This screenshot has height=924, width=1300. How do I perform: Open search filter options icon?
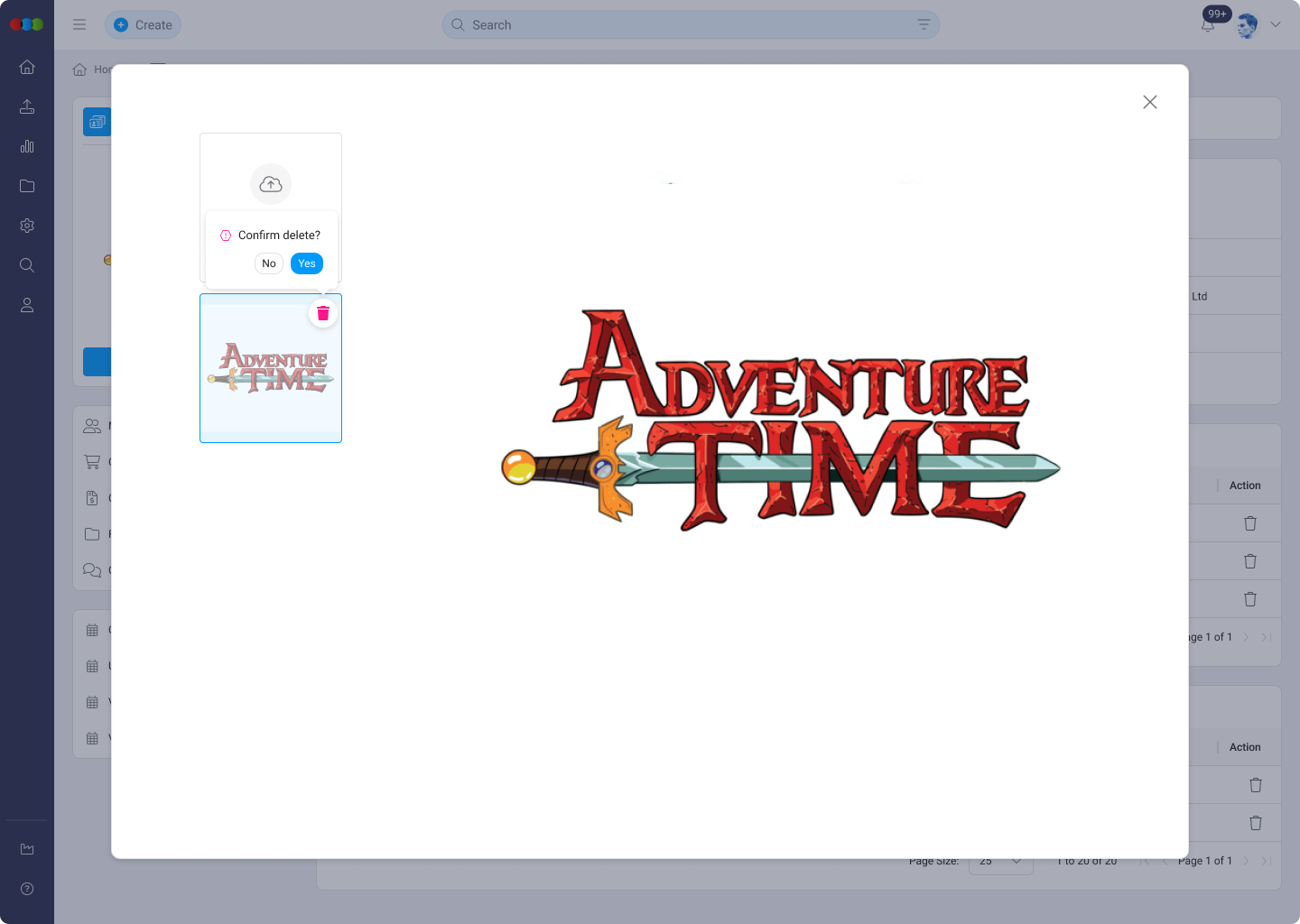[924, 25]
